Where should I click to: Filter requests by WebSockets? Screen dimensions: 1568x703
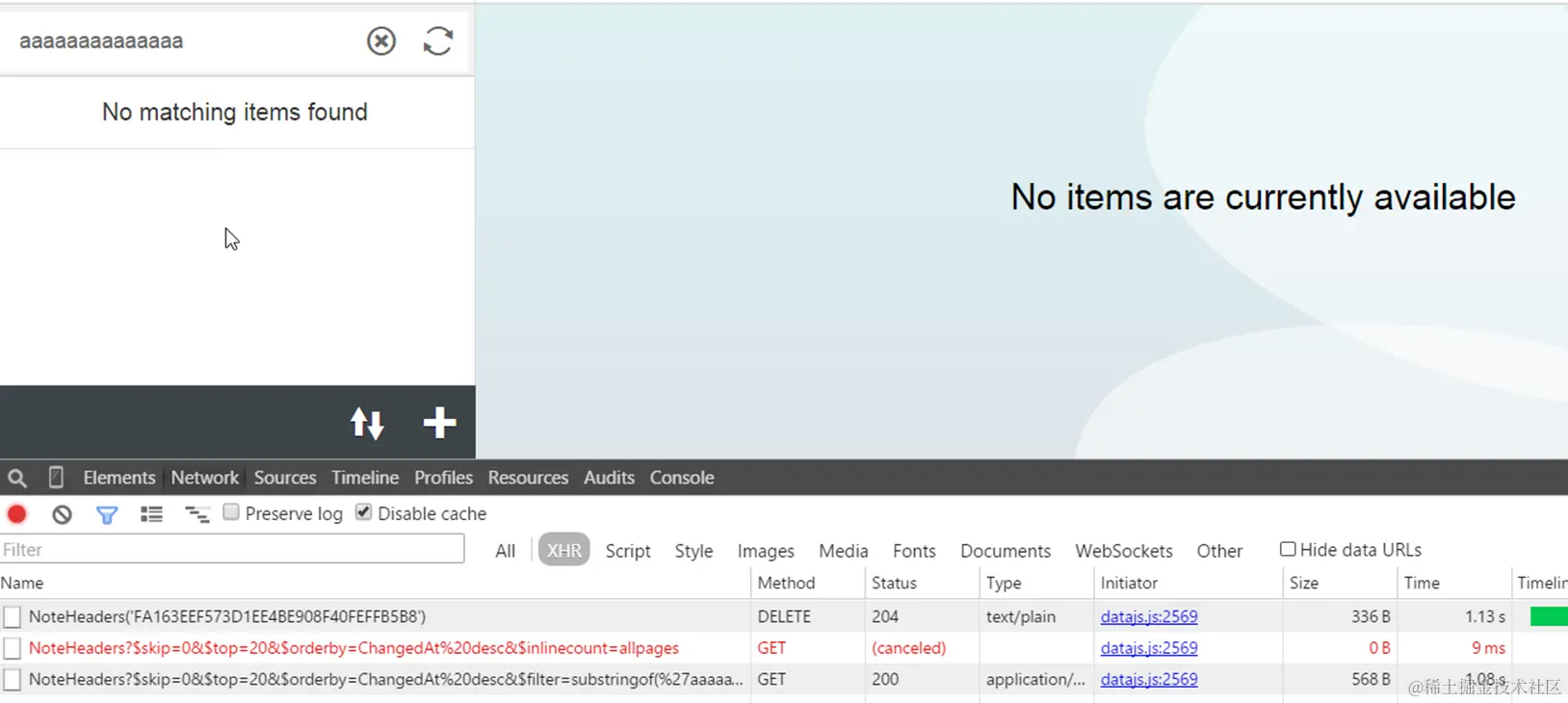tap(1124, 551)
